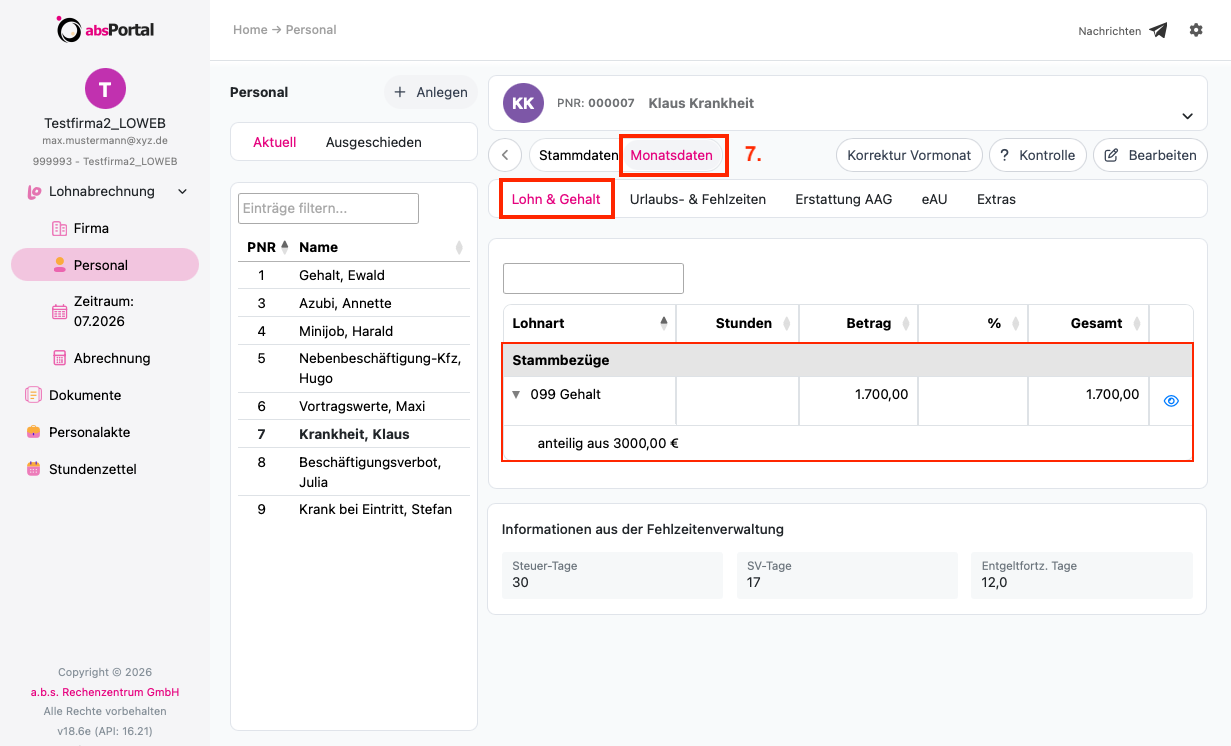Open the settings gear icon

1196,30
